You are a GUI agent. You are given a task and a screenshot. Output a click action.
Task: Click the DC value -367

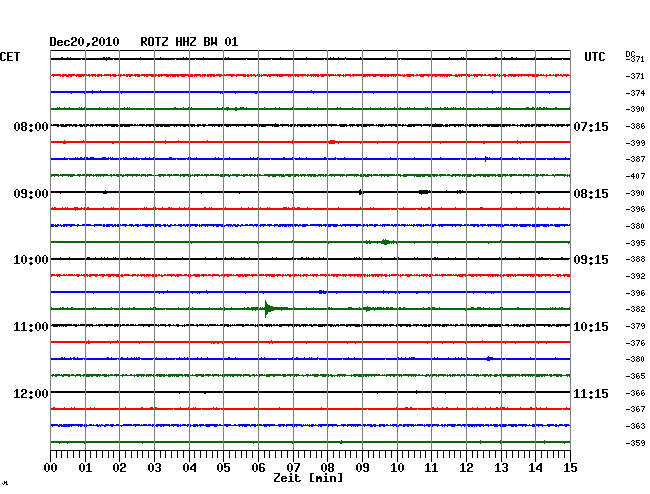pyautogui.click(x=635, y=409)
